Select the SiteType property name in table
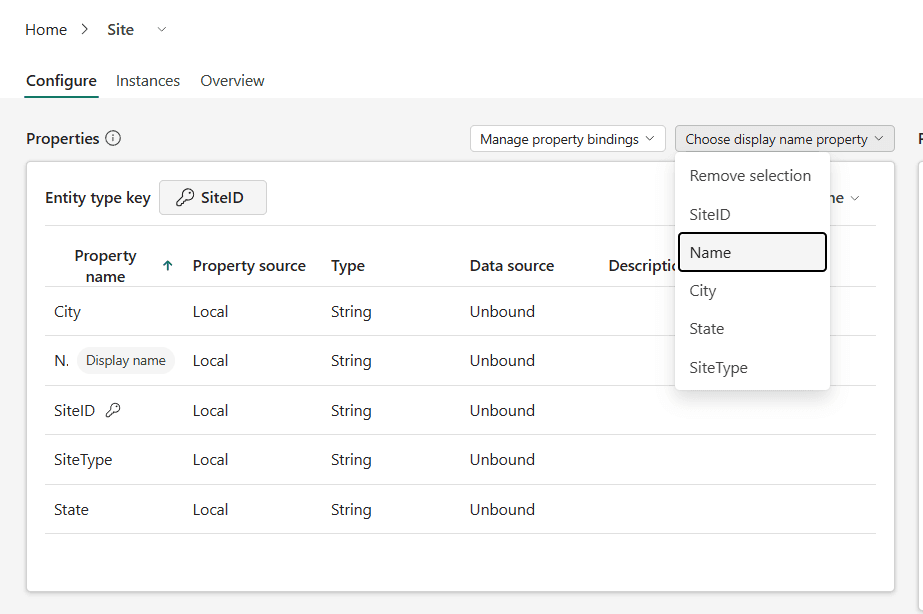This screenshot has height=614, width=923. [x=83, y=460]
